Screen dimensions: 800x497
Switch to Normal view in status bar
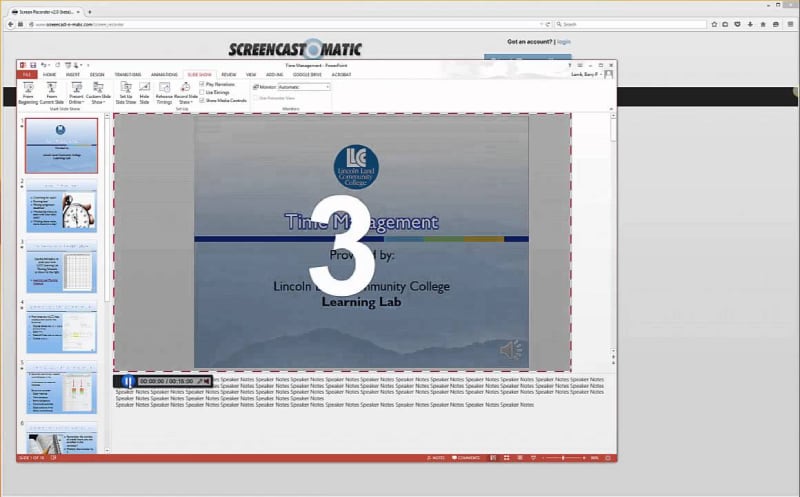493,458
